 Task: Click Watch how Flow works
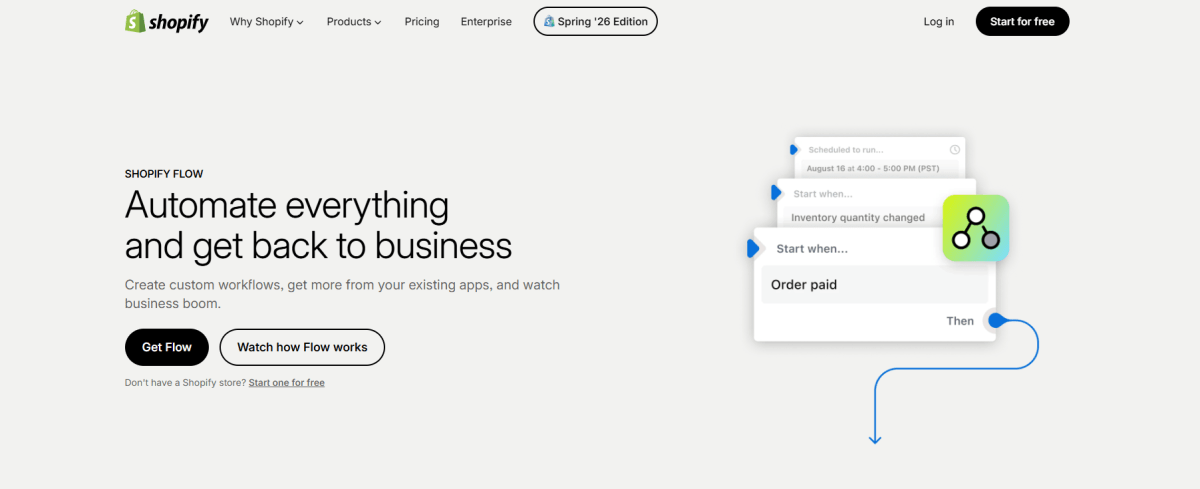click(302, 347)
